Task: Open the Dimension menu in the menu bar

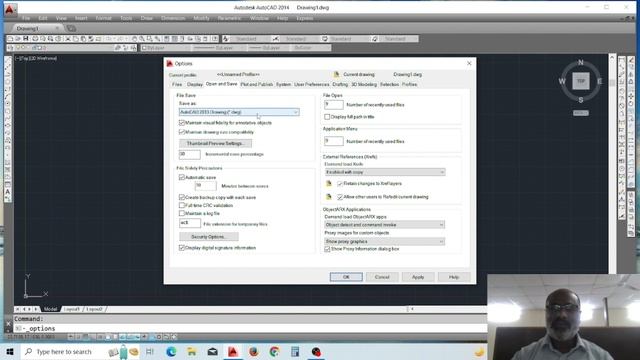Action: (173, 18)
